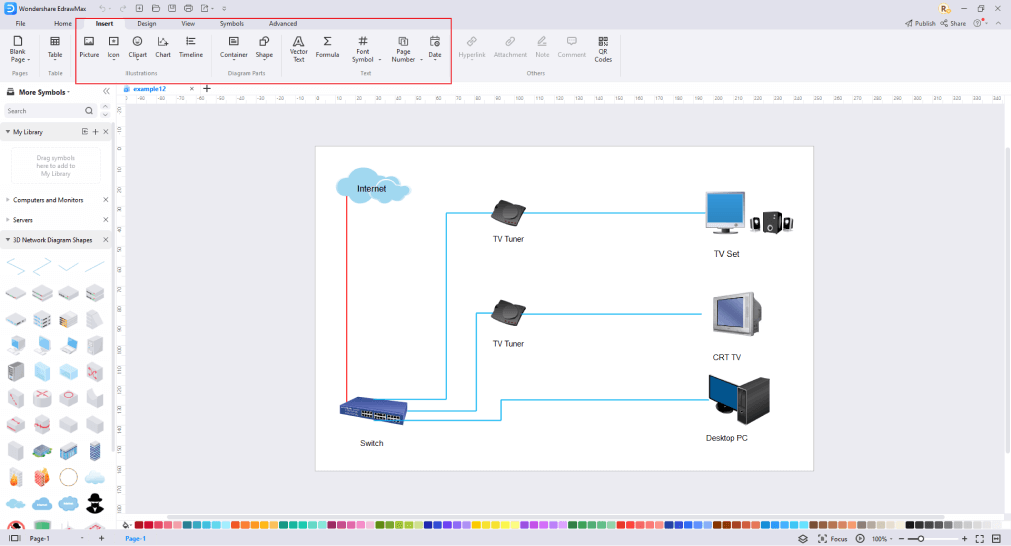Toggle full screen fit icon

979,538
